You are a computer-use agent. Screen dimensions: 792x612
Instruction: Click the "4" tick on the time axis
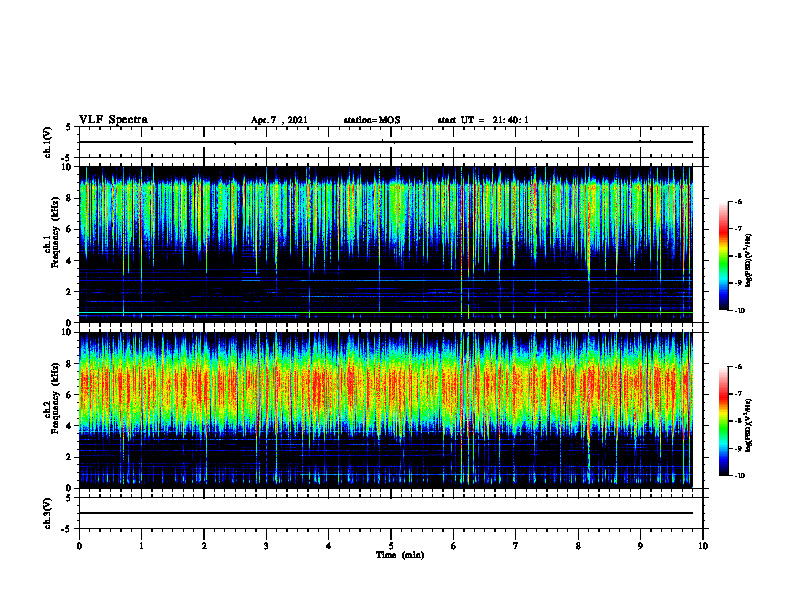(x=329, y=546)
